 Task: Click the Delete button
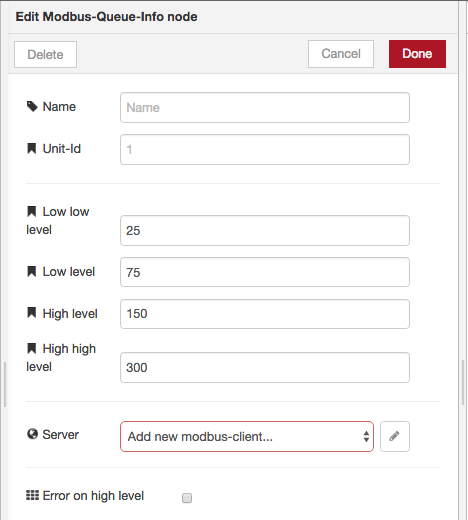point(45,54)
